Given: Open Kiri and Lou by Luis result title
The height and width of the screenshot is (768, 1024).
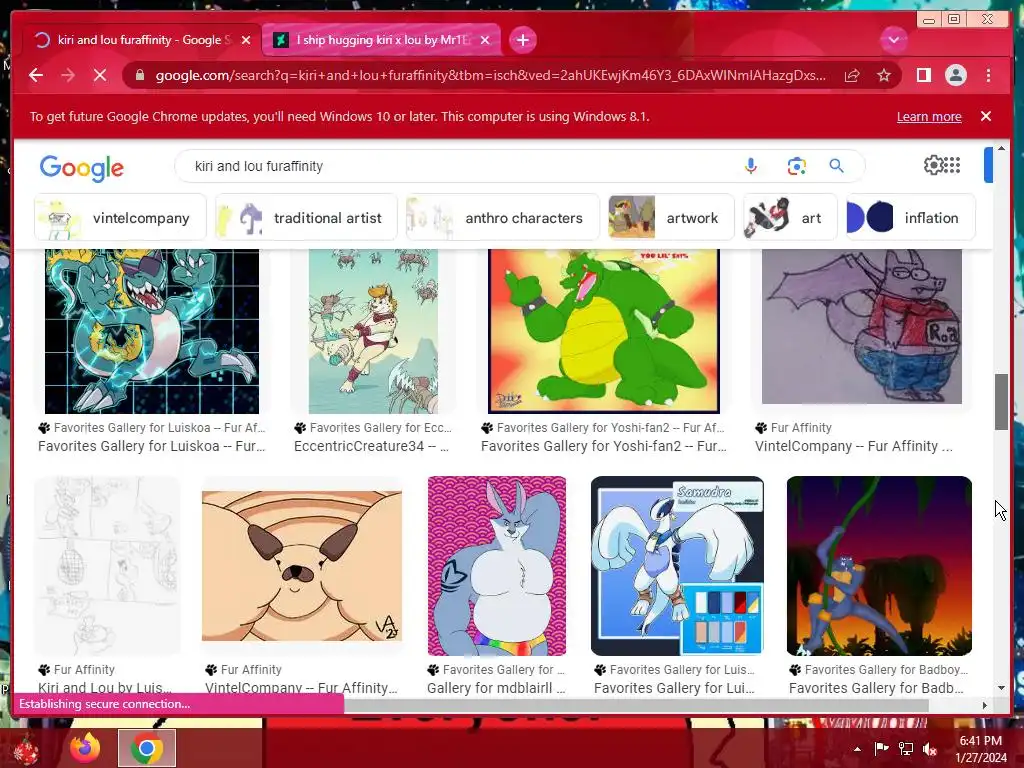Looking at the screenshot, I should coord(104,688).
